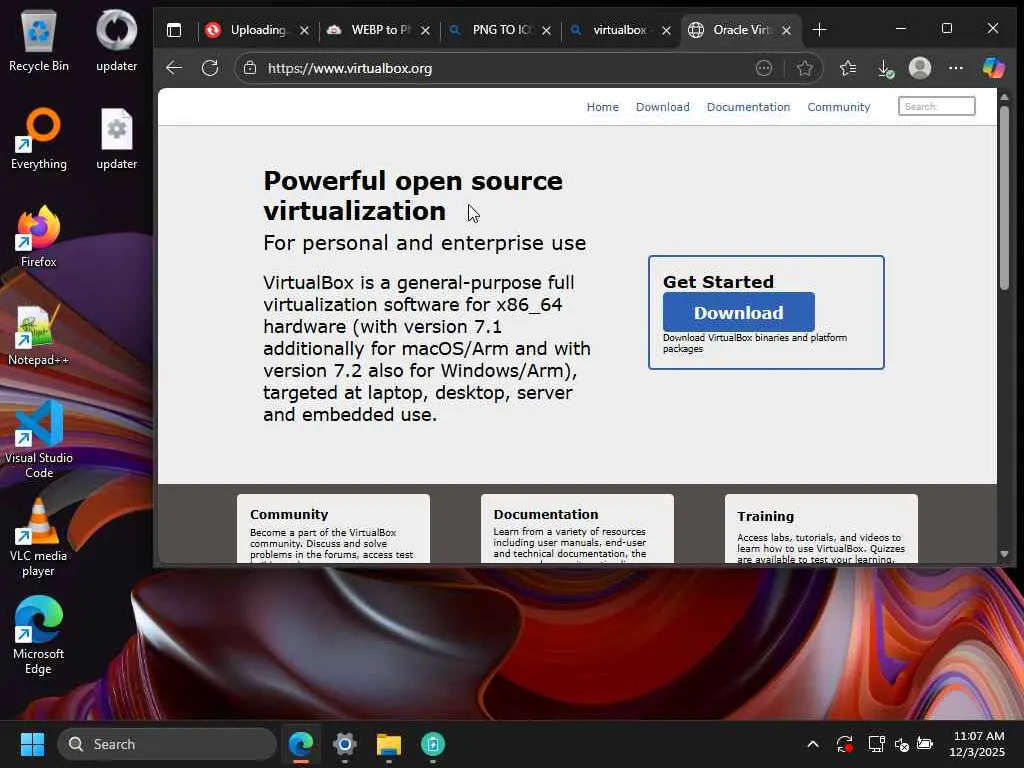Click the address bar URL
This screenshot has height=768, width=1024.
[350, 68]
